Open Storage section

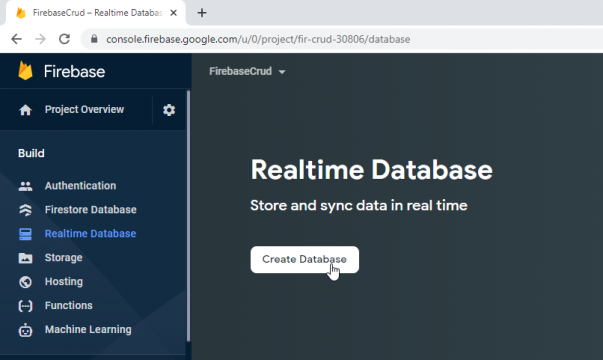[63, 258]
